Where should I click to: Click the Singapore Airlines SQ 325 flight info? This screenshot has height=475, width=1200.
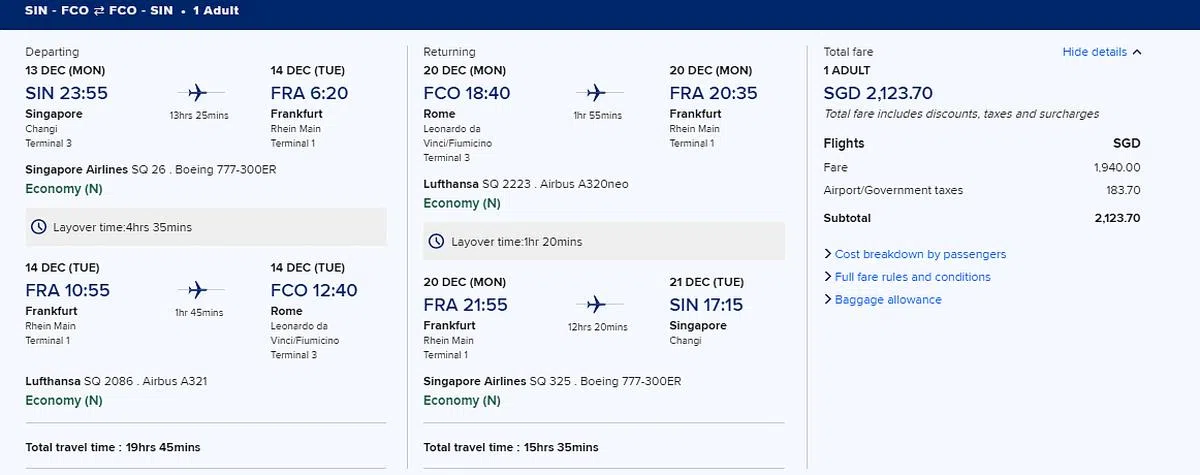(531, 381)
